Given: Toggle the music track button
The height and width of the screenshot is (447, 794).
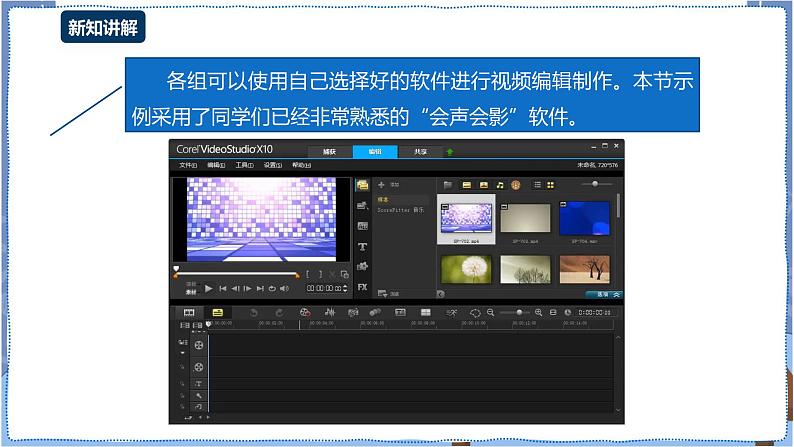Looking at the screenshot, I should (x=198, y=407).
